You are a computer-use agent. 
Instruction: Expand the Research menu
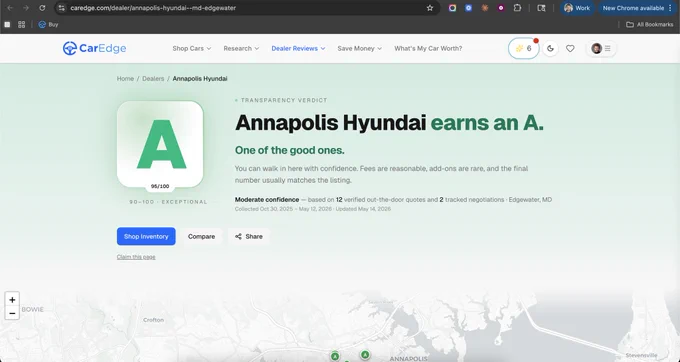click(241, 49)
